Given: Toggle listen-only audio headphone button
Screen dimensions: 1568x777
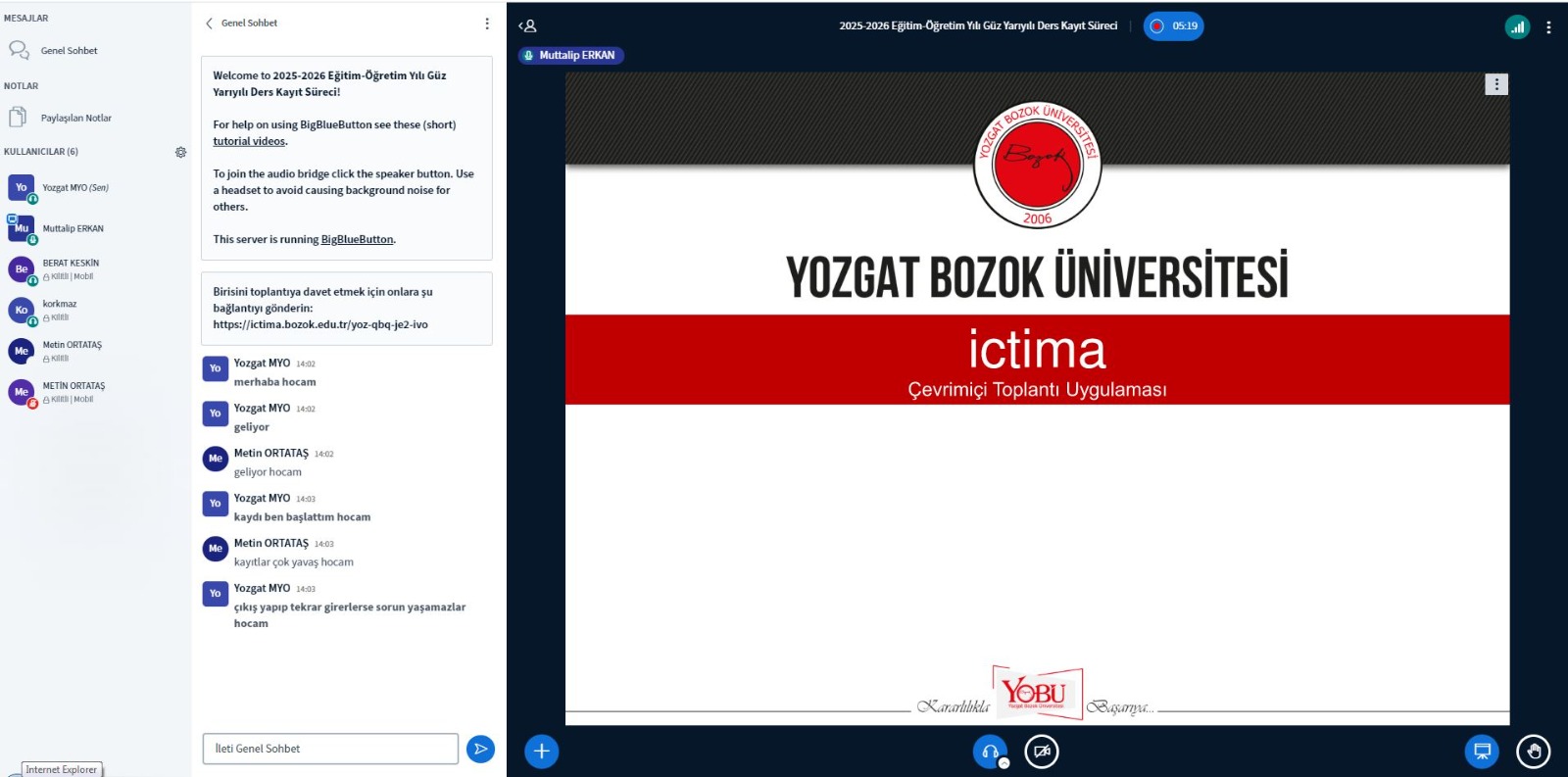Looking at the screenshot, I should click(x=990, y=752).
